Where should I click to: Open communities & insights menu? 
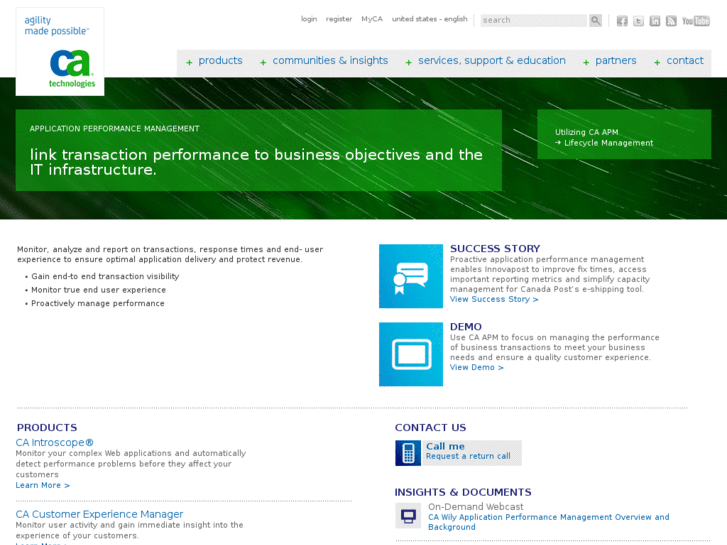pos(330,61)
